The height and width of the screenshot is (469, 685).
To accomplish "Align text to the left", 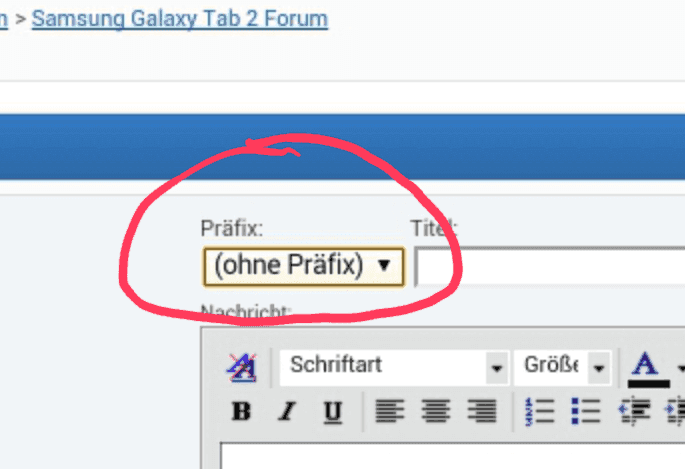I will [x=390, y=410].
